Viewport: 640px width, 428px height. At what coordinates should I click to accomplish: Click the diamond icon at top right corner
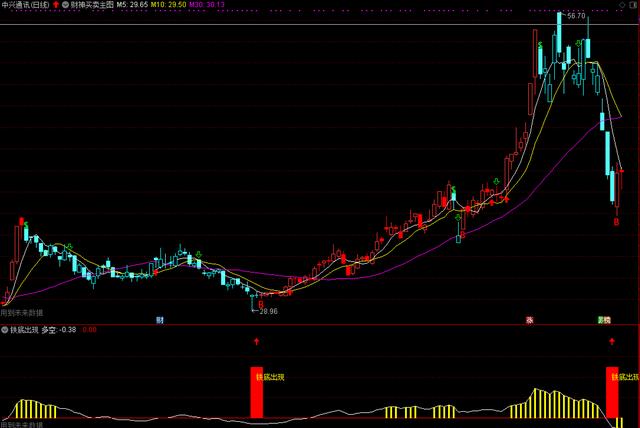pos(624,5)
